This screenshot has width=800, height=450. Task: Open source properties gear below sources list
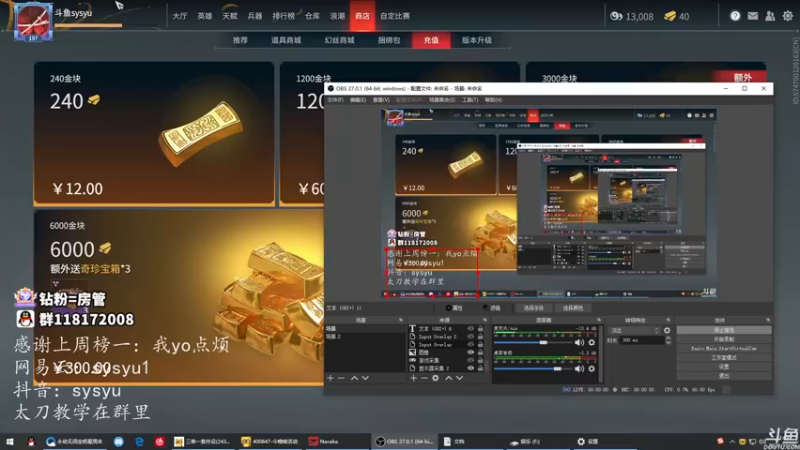click(435, 378)
